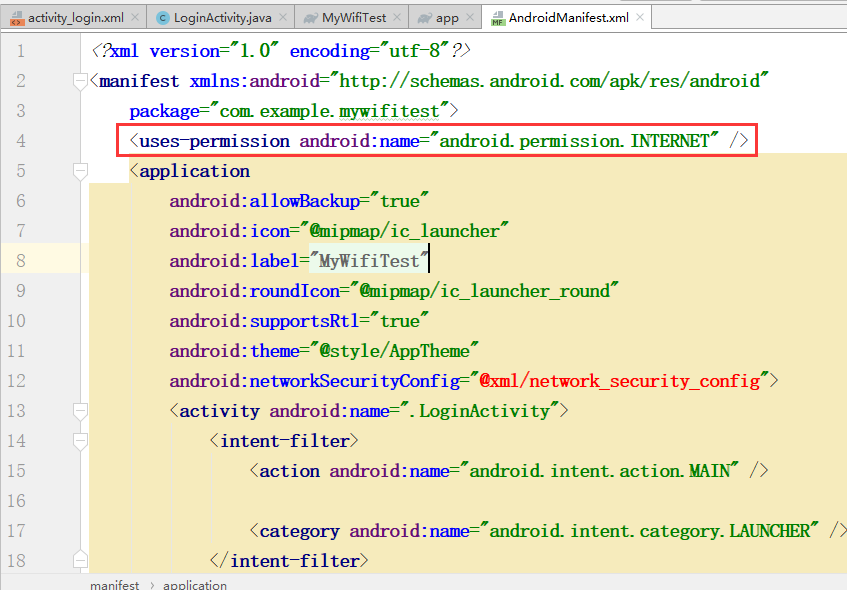
Task: Open the MyWifiTest tab
Action: (x=355, y=16)
